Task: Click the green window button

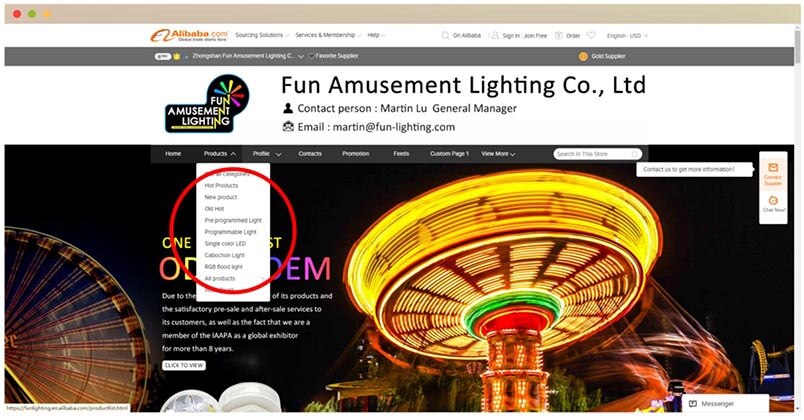Action: 32,14
